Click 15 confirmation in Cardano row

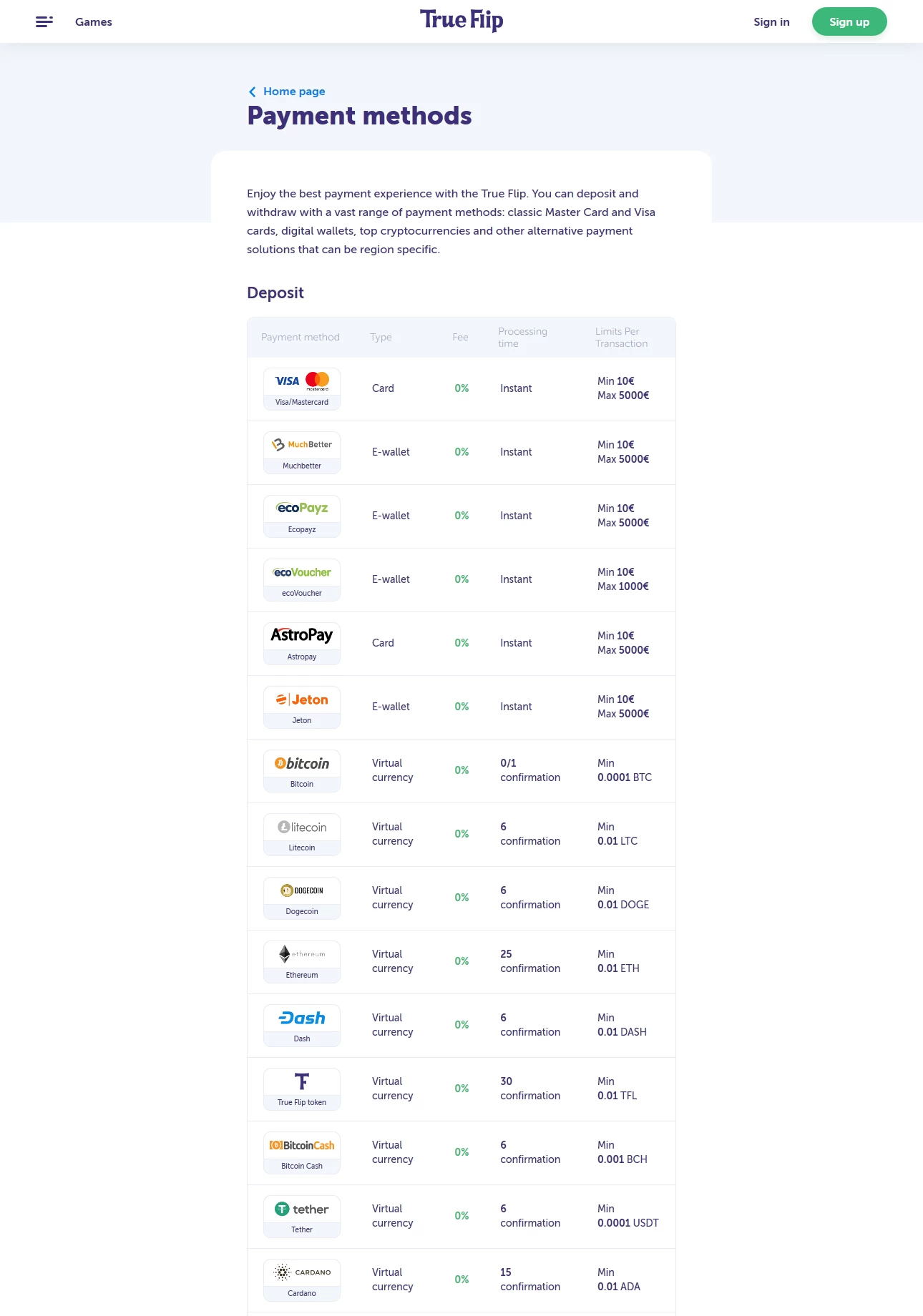click(x=530, y=1280)
